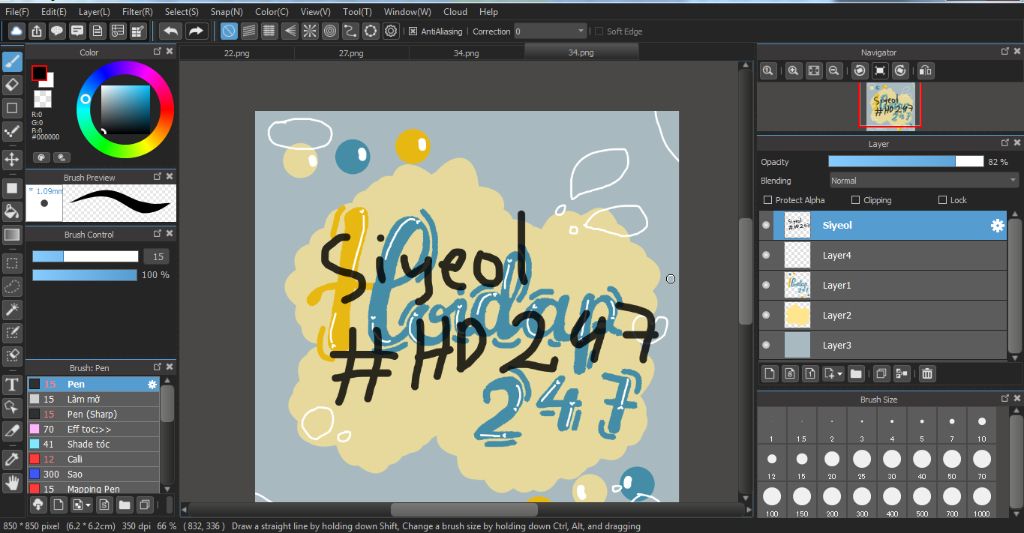Hide the Layer4 layer
1024x533 pixels.
766,255
